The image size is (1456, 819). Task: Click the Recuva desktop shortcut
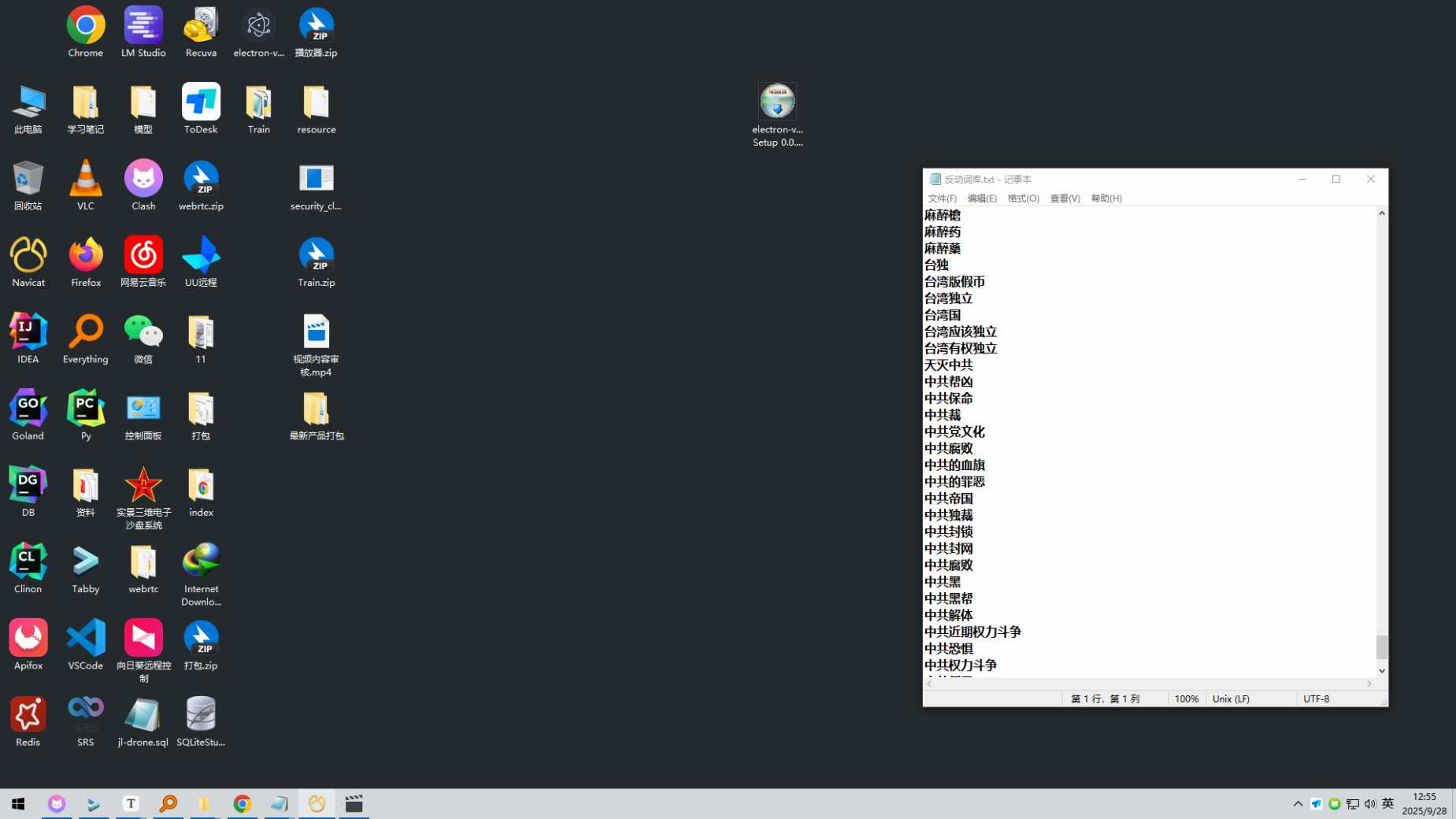201,27
